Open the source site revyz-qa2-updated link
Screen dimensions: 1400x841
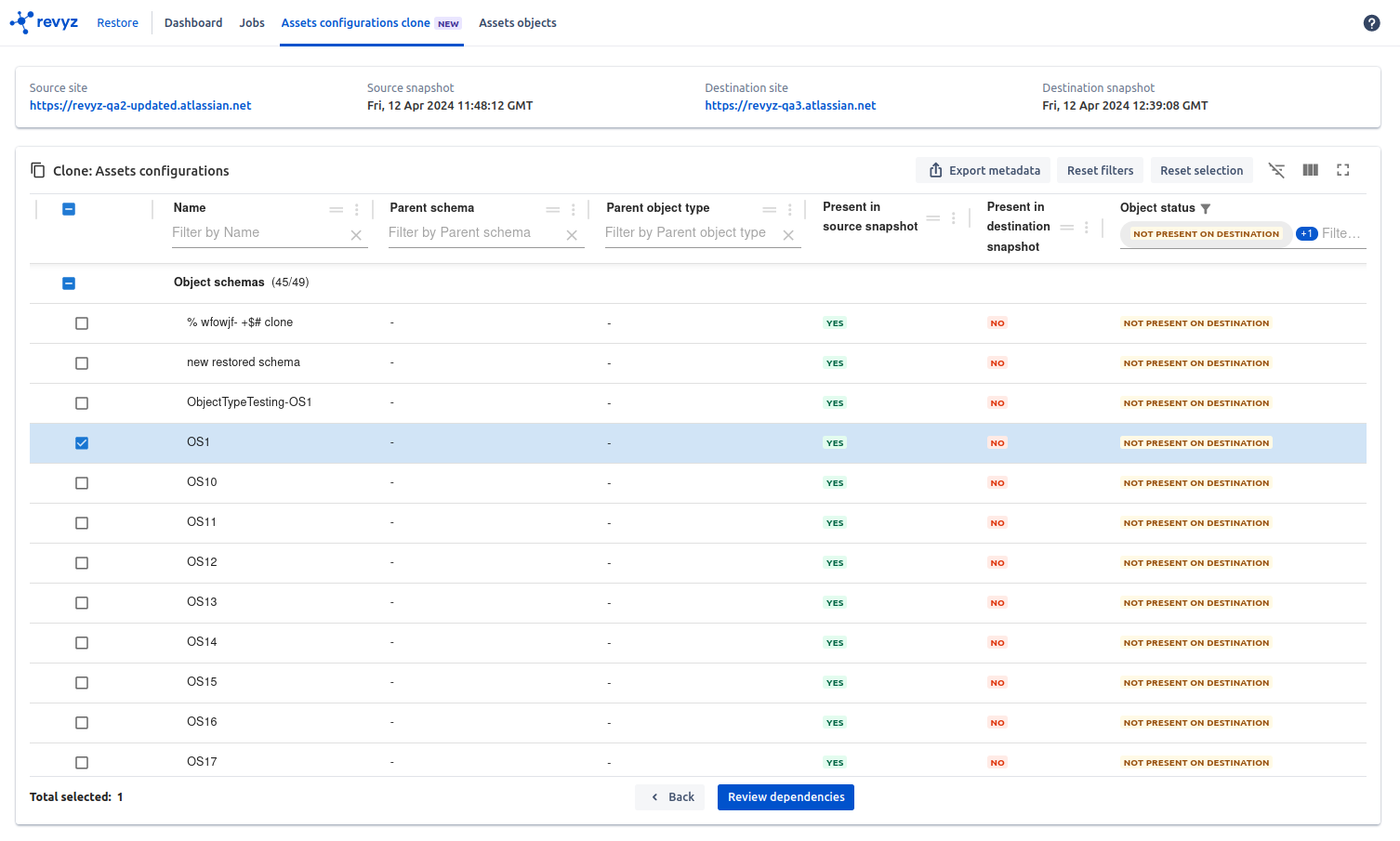[140, 106]
